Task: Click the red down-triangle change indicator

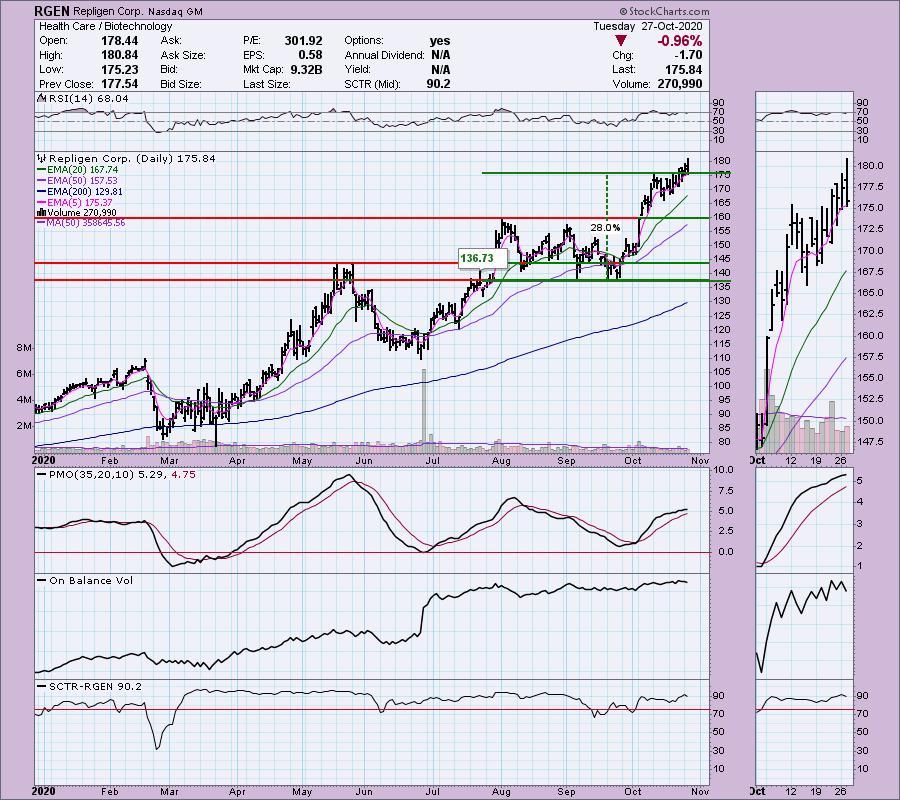Action: tap(620, 41)
